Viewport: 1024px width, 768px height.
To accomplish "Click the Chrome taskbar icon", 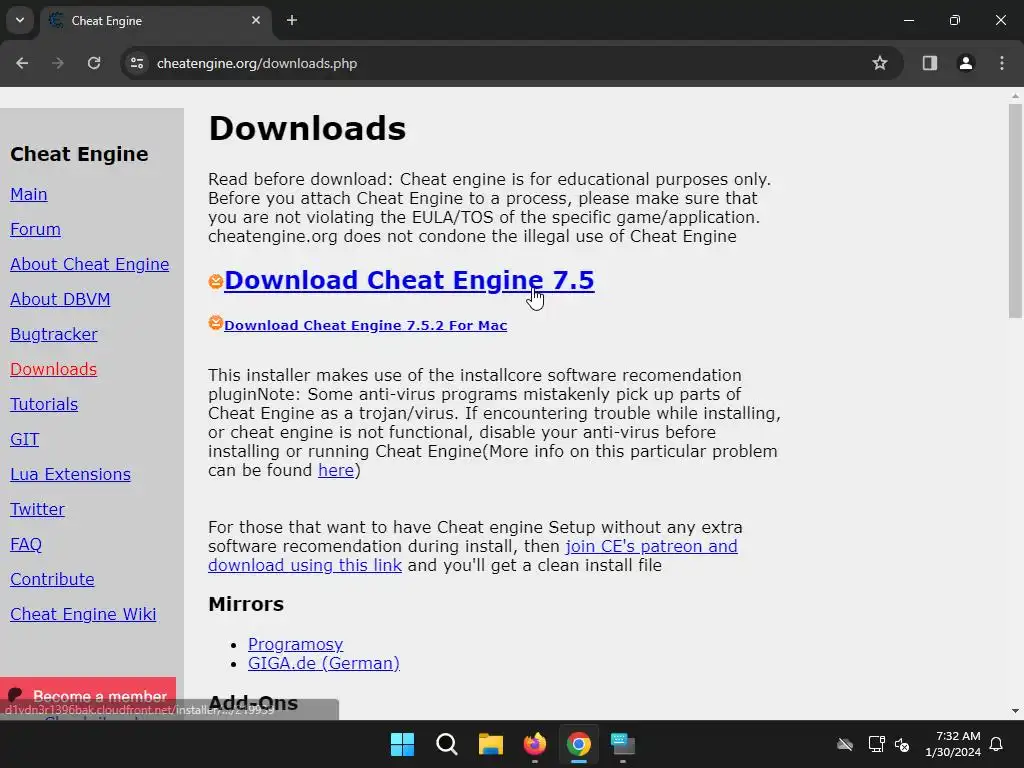I will [579, 744].
